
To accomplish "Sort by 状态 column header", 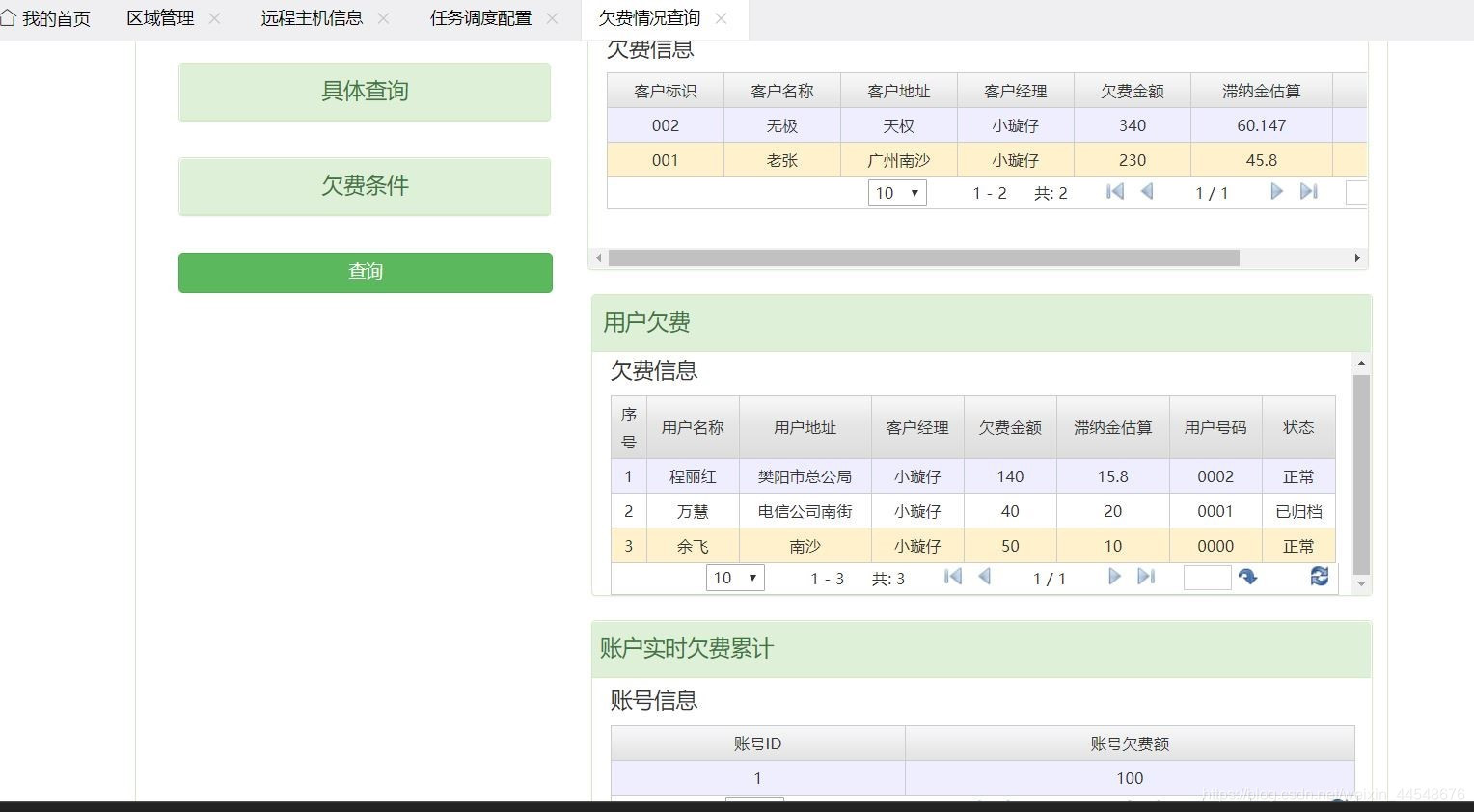I will coord(1298,427).
